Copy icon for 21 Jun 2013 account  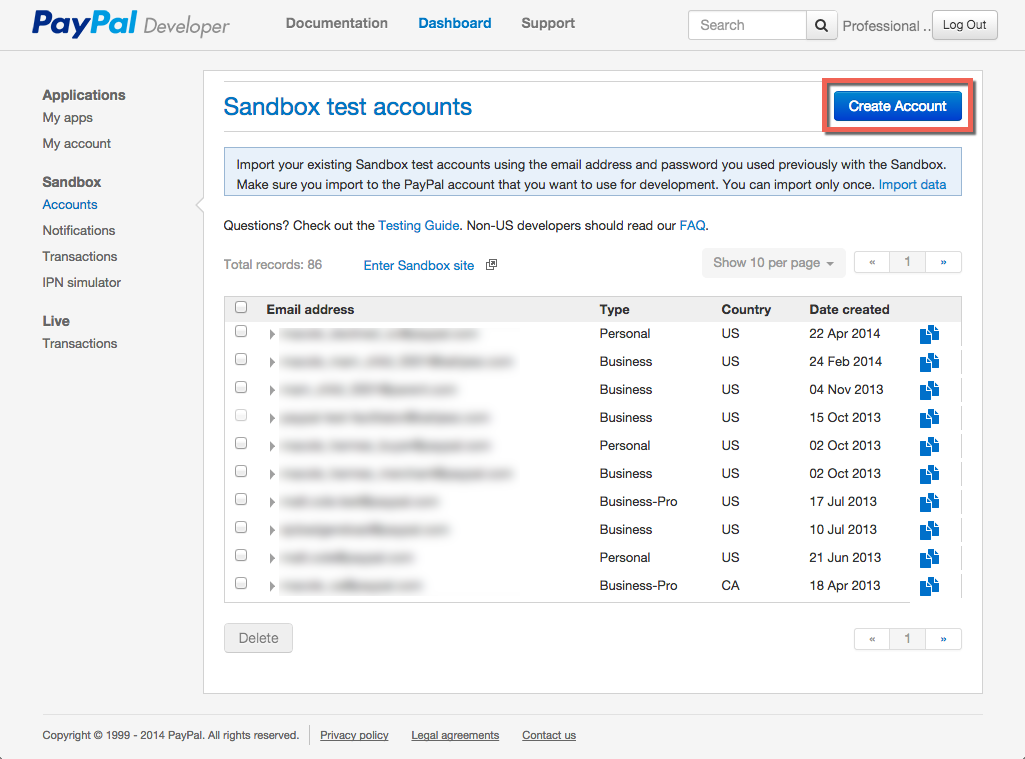[x=929, y=558]
